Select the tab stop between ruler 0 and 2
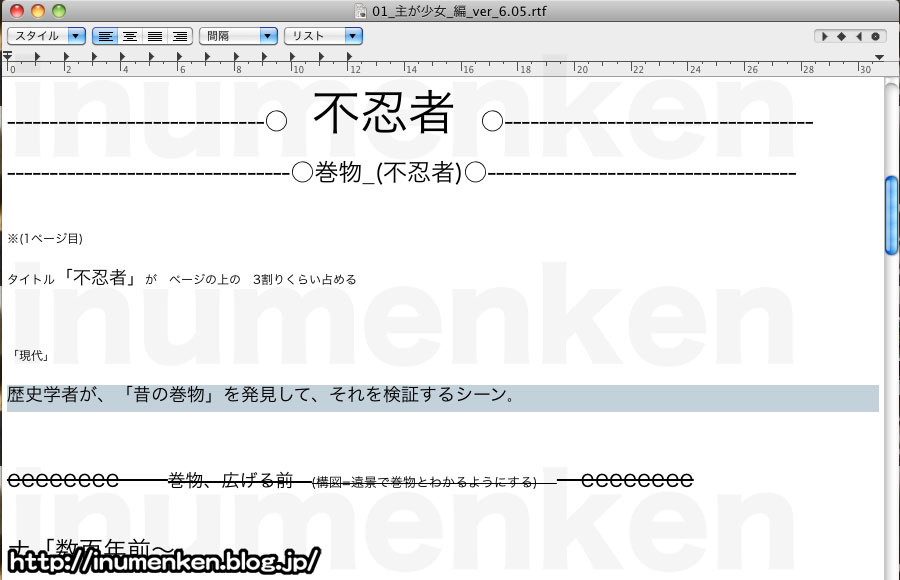This screenshot has height=580, width=900. 37,57
